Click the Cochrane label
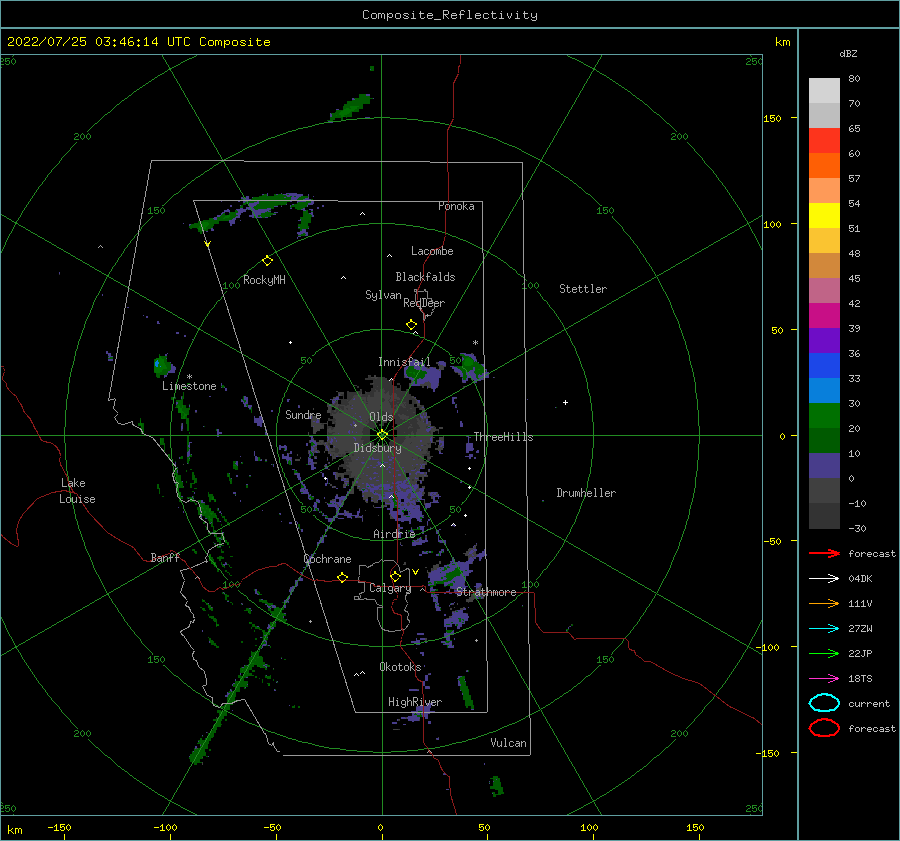900x841 pixels. (x=327, y=559)
